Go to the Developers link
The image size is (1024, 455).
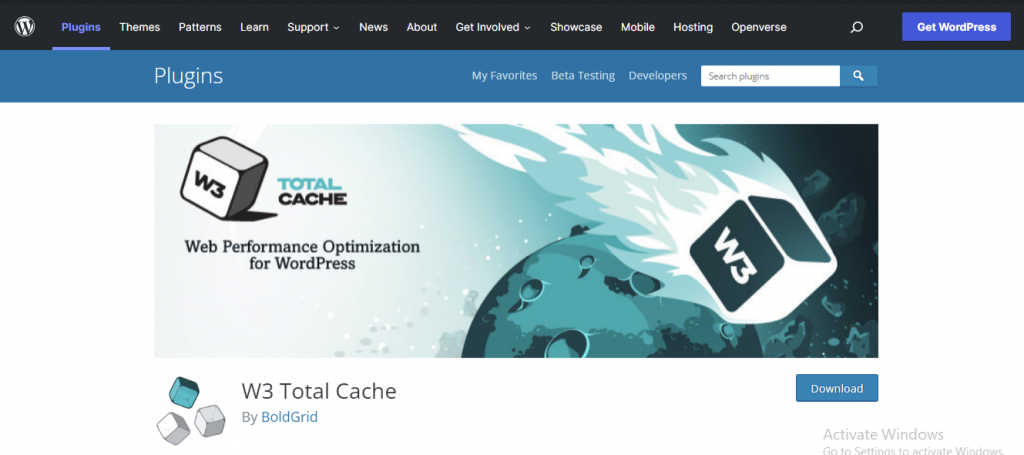pos(658,76)
